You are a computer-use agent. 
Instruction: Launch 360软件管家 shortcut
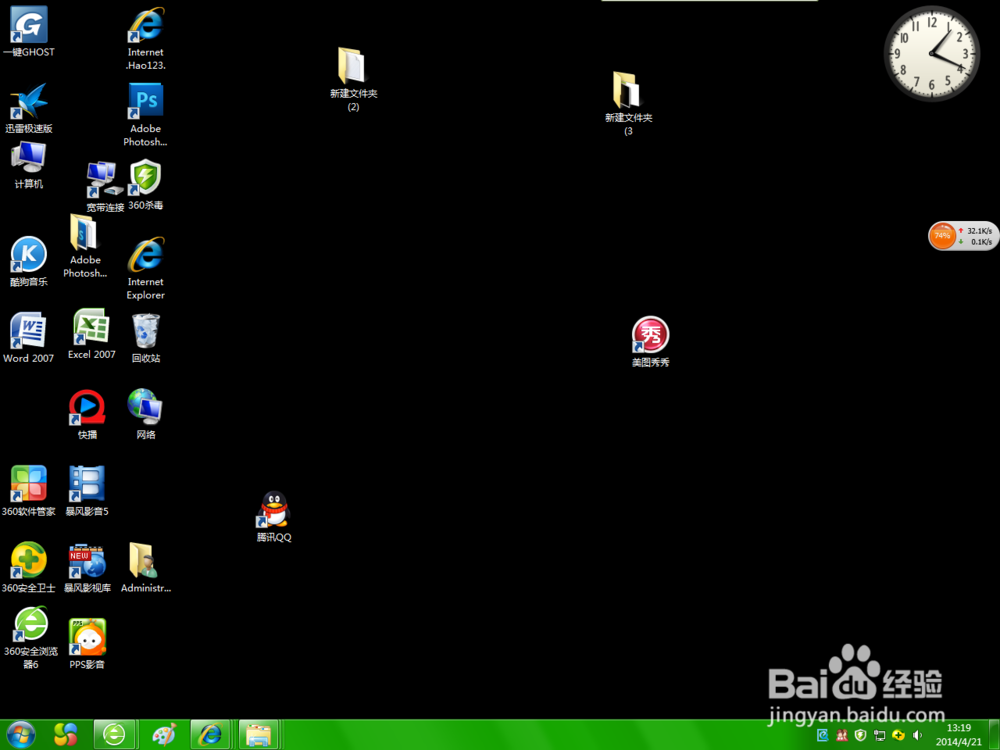click(29, 491)
